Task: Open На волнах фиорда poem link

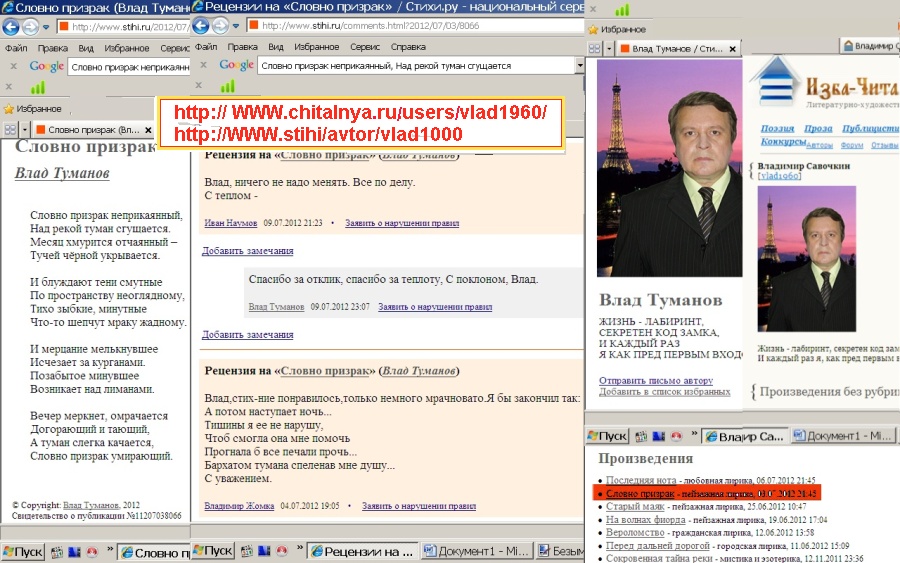Action: click(x=645, y=519)
